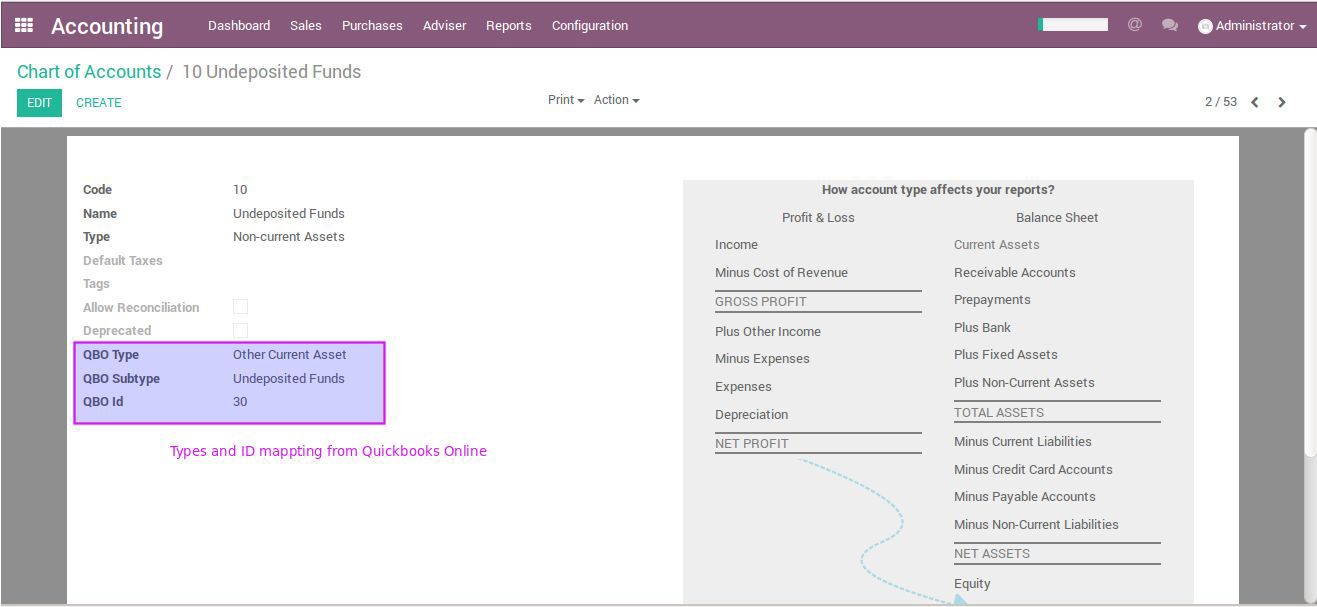The height and width of the screenshot is (607, 1317).
Task: Toggle the Deprecated checkbox
Action: click(240, 330)
